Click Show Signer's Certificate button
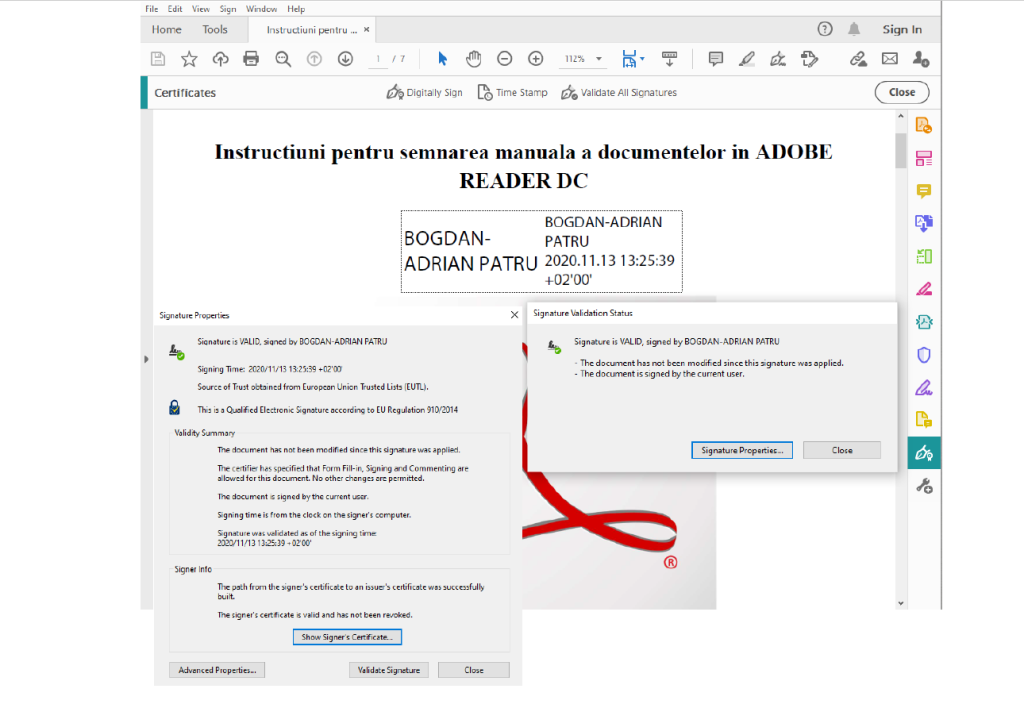 pos(347,636)
